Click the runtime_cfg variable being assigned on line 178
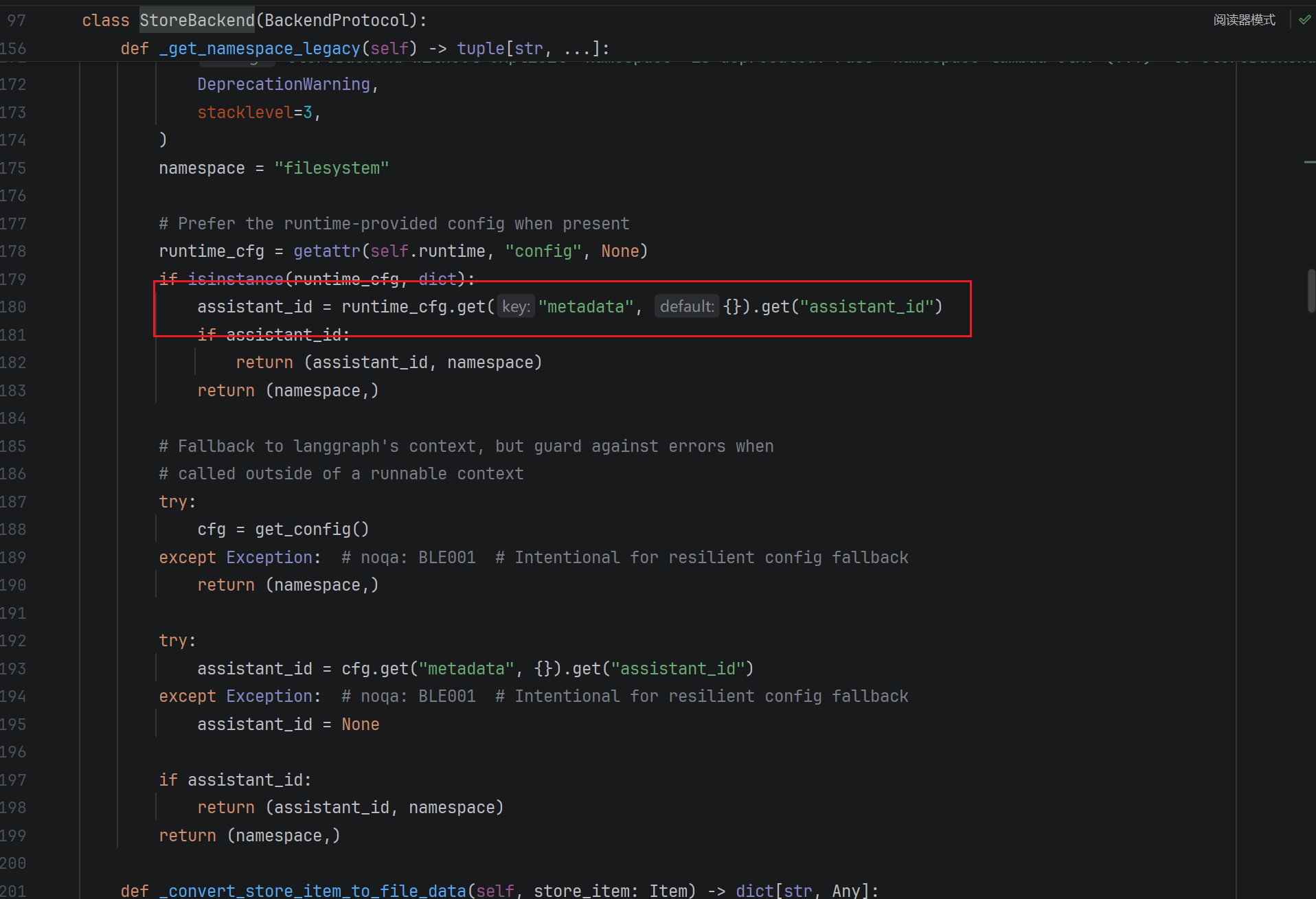The width and height of the screenshot is (1316, 899). click(x=212, y=251)
